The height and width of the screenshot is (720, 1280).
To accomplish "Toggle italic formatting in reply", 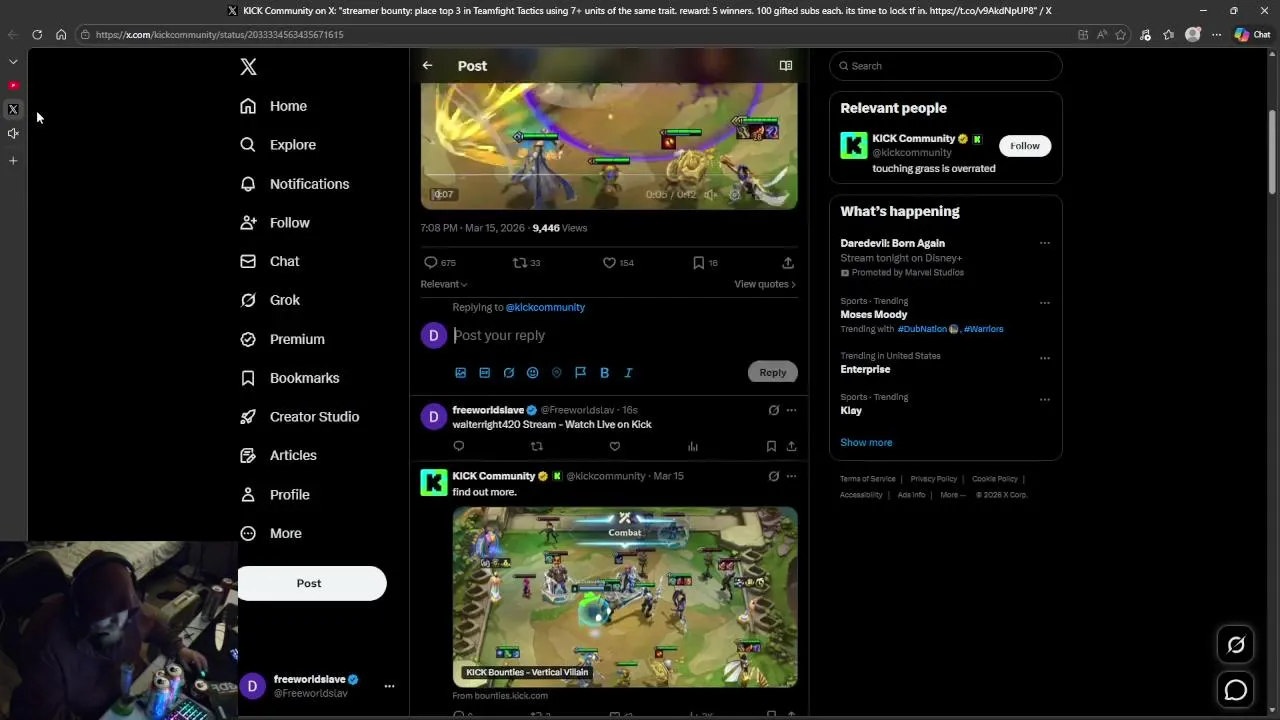I will [x=628, y=373].
